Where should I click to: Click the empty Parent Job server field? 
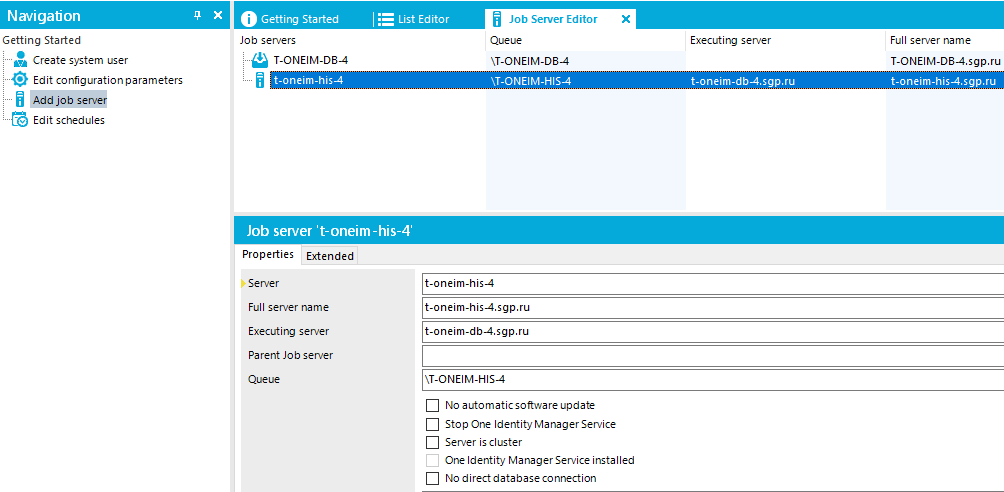[713, 356]
